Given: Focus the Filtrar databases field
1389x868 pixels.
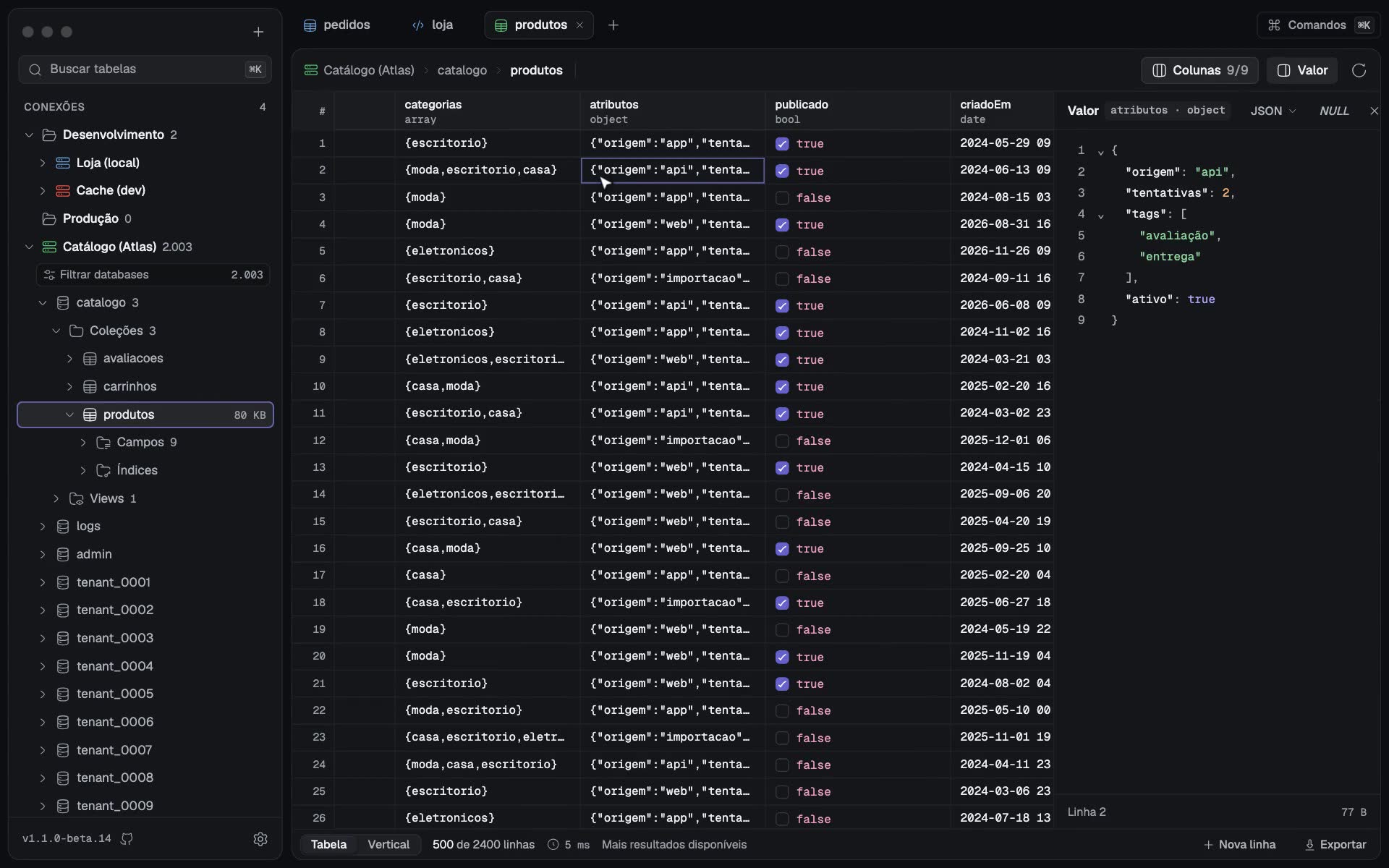Looking at the screenshot, I should (153, 275).
